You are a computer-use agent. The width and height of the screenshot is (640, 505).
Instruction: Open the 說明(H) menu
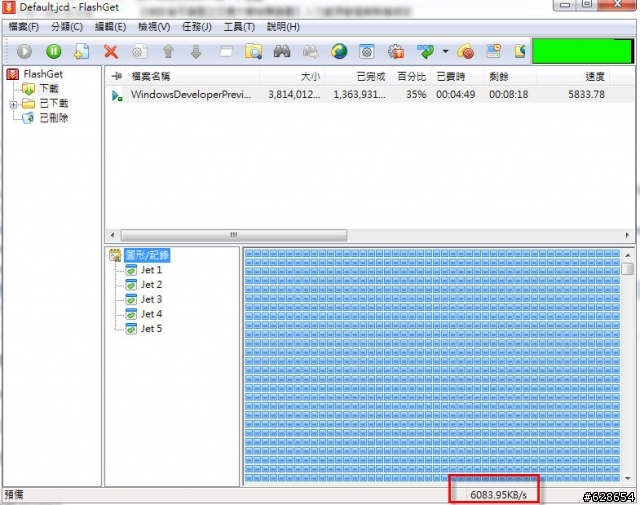coord(283,27)
